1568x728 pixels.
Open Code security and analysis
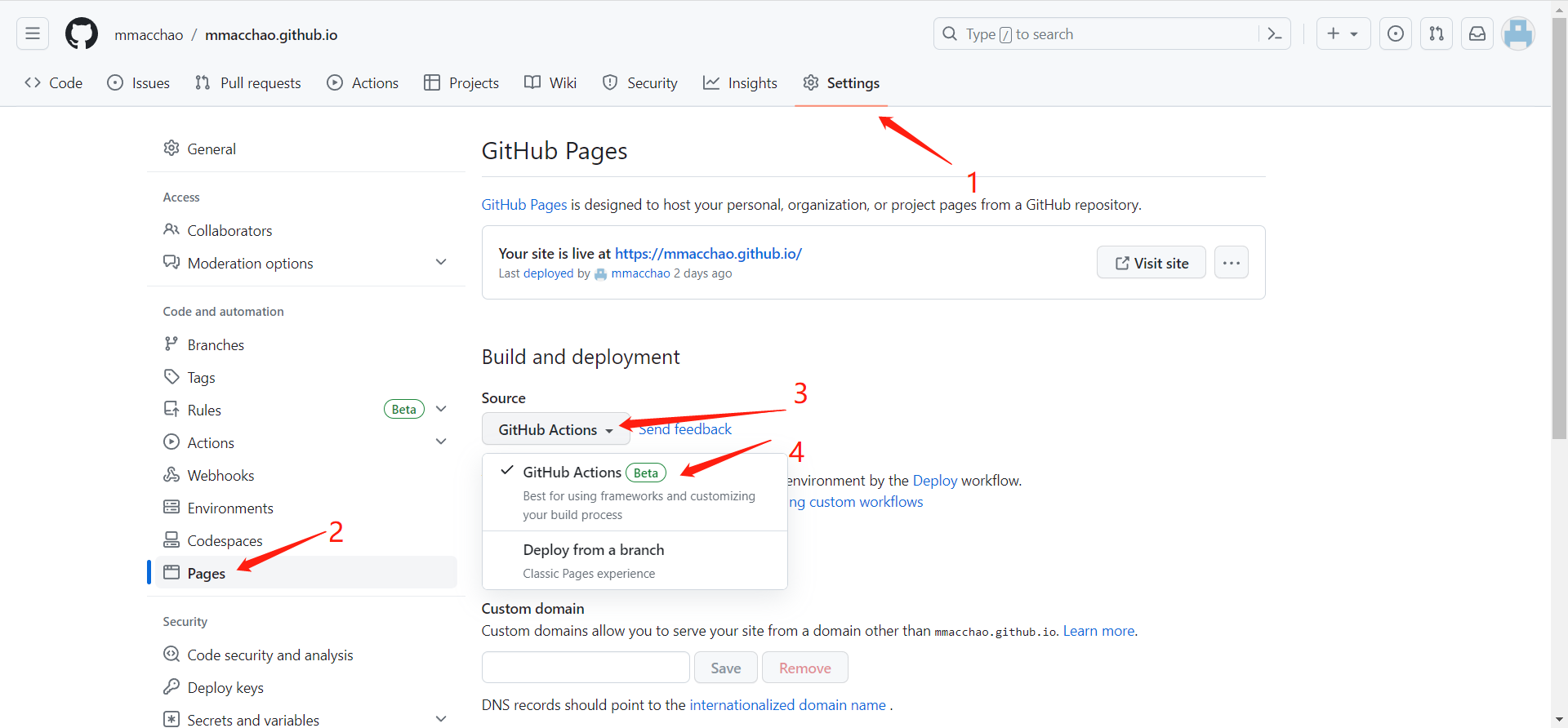(306, 655)
